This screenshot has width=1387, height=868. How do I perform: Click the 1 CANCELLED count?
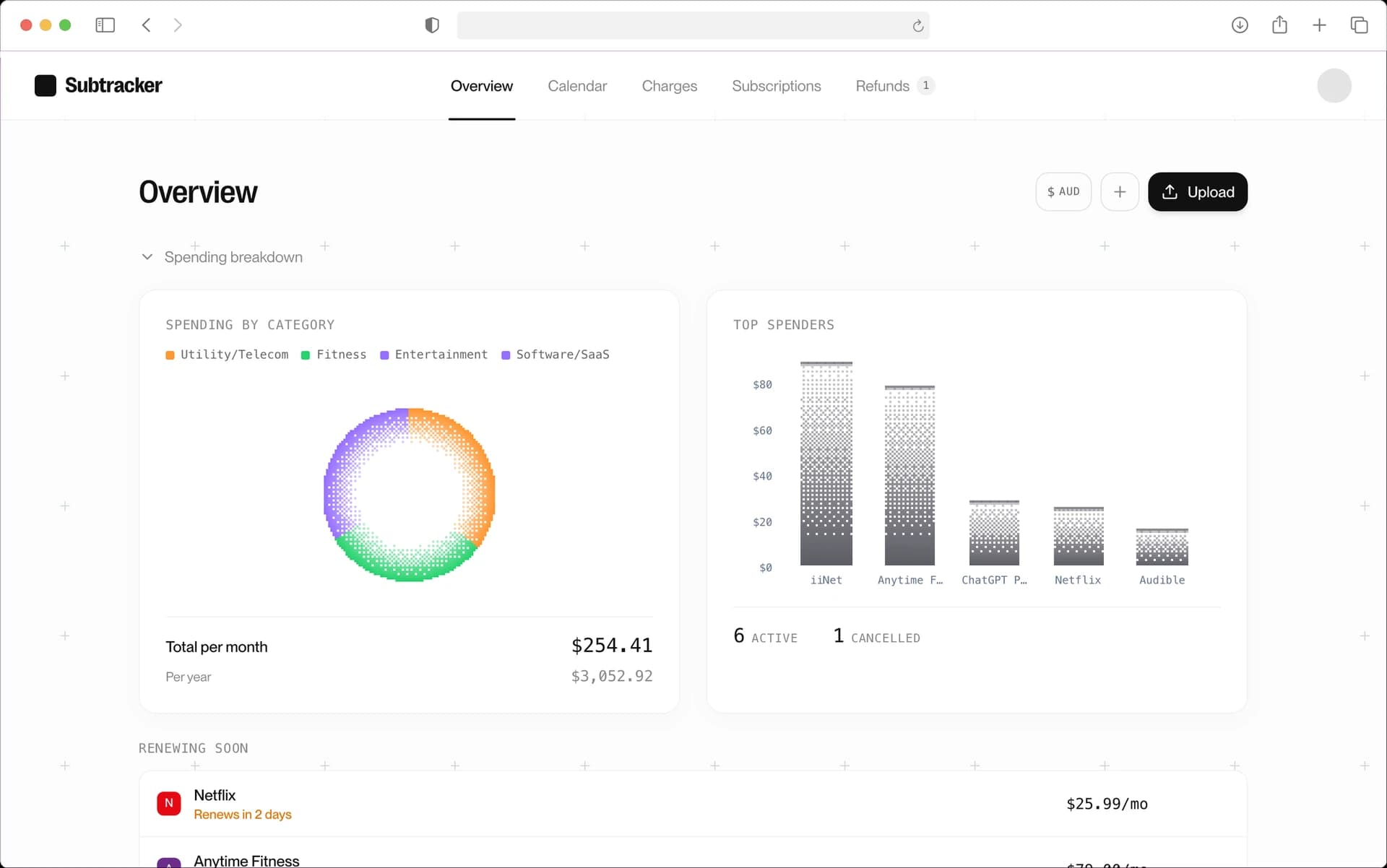pos(876,636)
